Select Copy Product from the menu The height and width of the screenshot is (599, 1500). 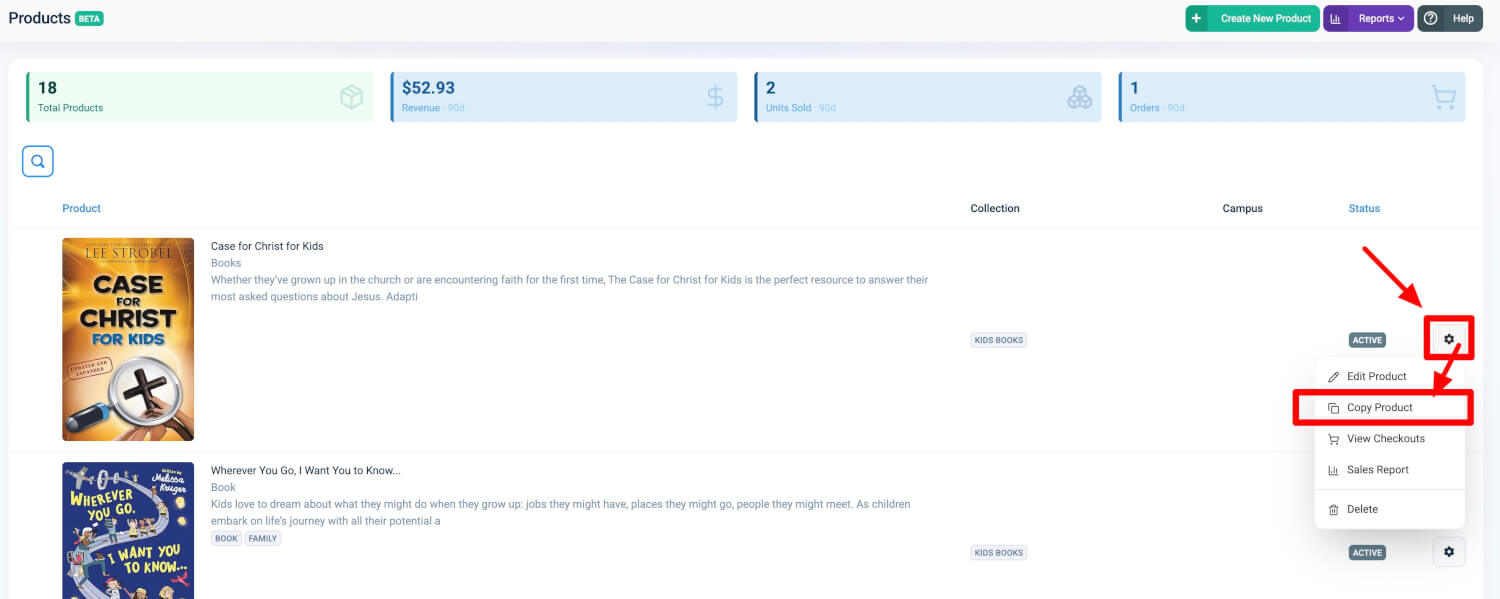[1381, 407]
